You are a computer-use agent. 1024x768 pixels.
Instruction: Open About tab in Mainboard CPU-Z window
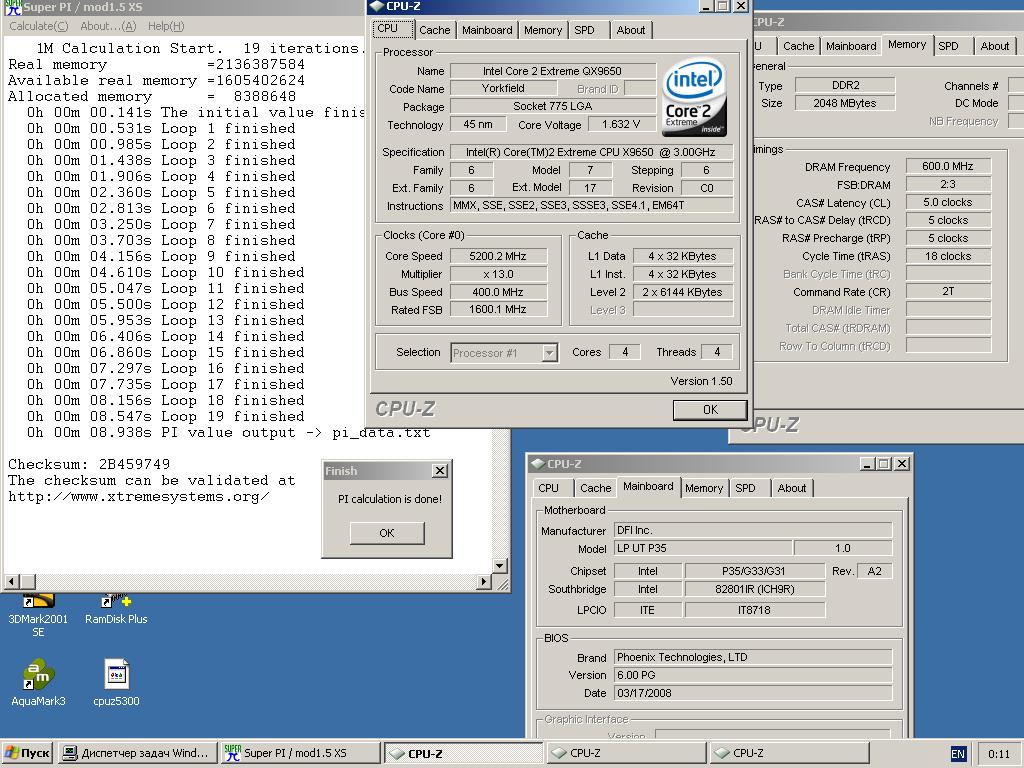pyautogui.click(x=792, y=488)
